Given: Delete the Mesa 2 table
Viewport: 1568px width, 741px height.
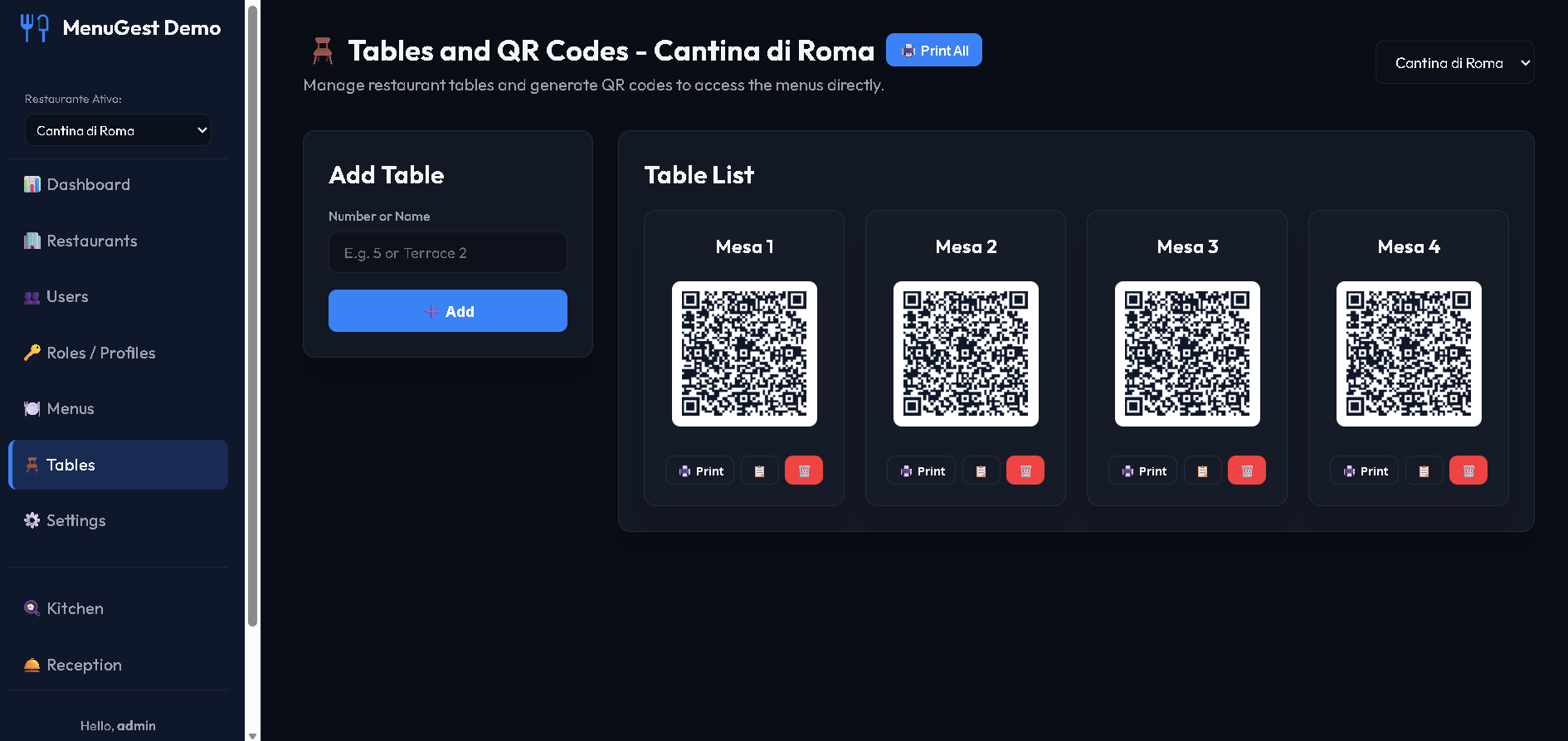Looking at the screenshot, I should click(1025, 470).
